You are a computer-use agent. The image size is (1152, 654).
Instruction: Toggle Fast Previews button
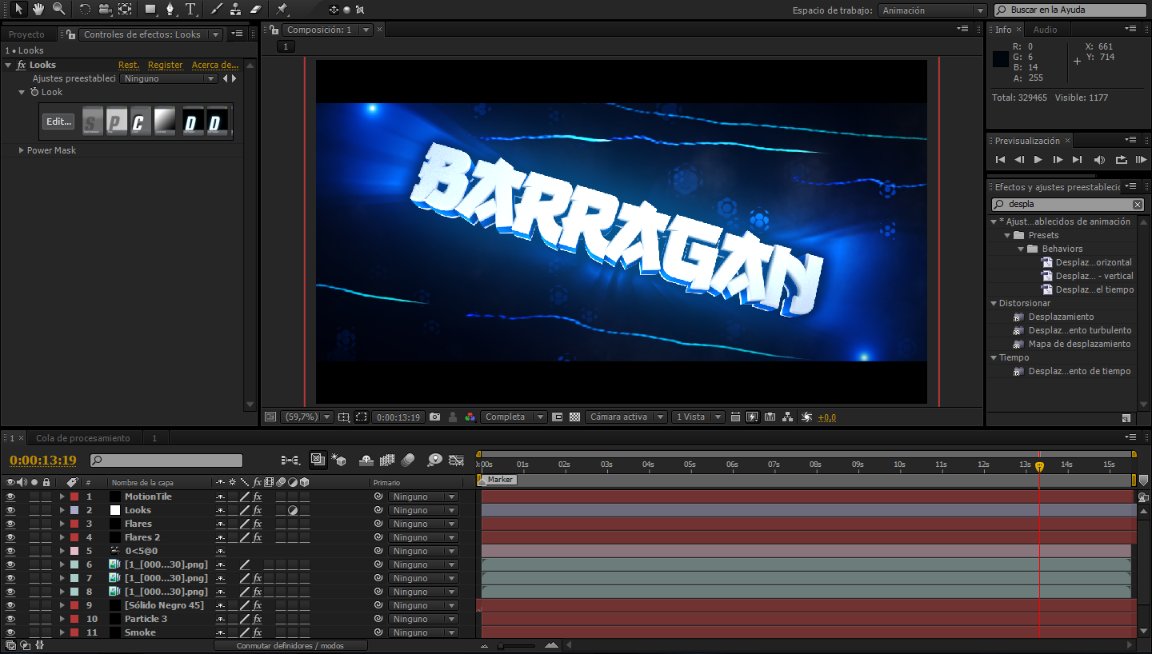[752, 417]
